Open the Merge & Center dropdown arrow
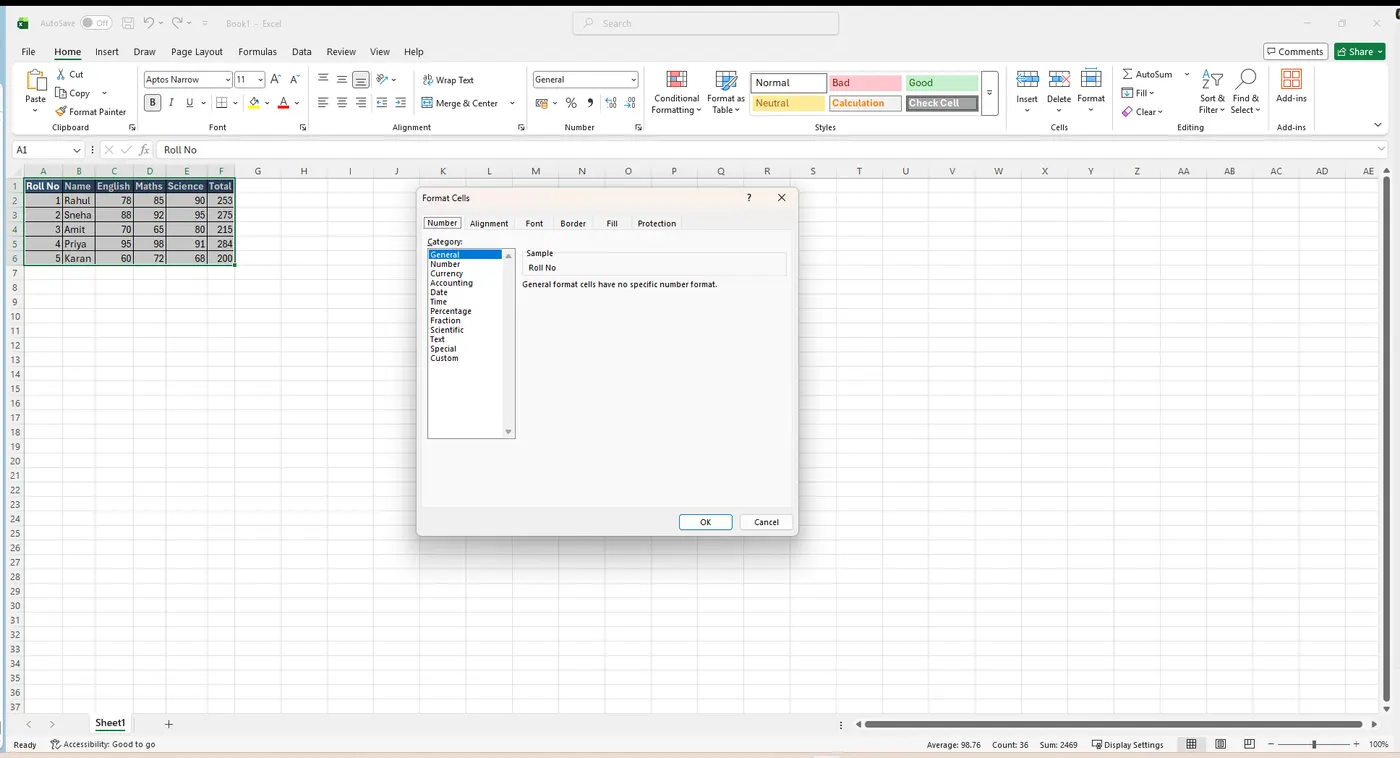This screenshot has height=758, width=1400. click(512, 103)
